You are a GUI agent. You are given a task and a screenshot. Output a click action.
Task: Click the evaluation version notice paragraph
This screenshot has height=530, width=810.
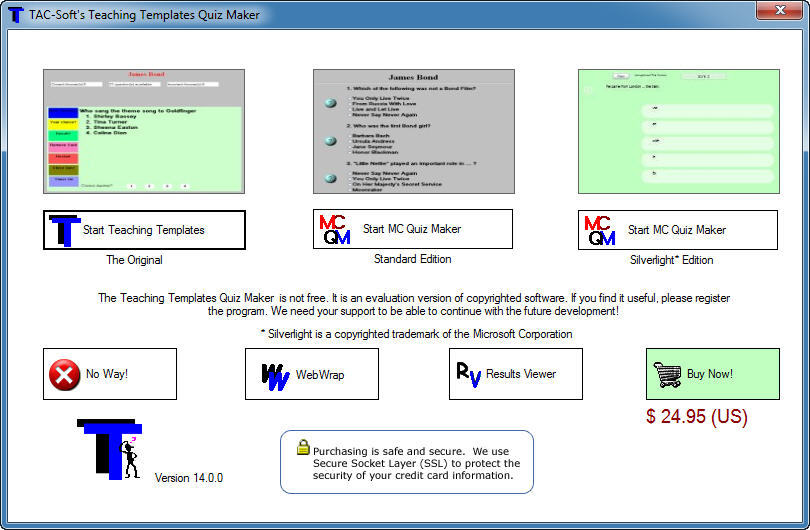(414, 305)
